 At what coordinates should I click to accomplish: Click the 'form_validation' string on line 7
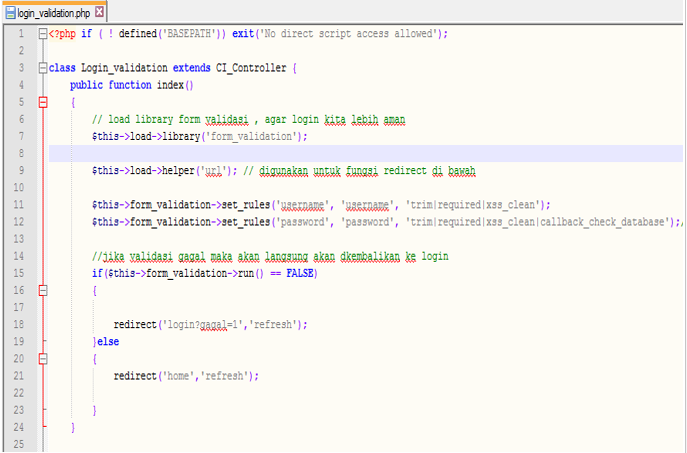click(x=251, y=136)
